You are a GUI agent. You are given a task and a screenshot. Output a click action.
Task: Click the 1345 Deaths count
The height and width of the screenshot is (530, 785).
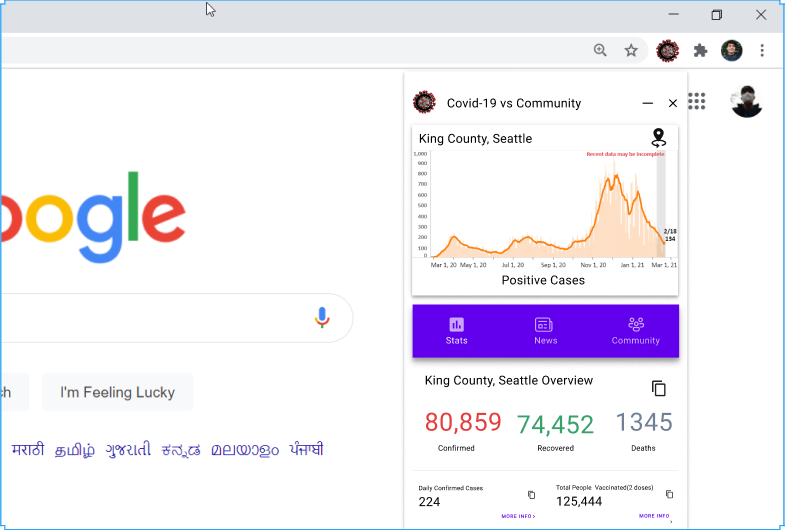point(644,422)
